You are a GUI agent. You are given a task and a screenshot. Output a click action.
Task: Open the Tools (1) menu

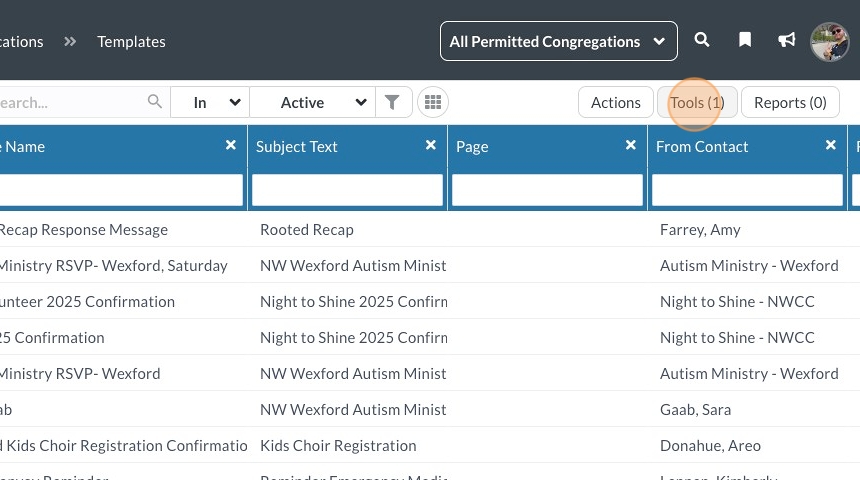pos(697,102)
